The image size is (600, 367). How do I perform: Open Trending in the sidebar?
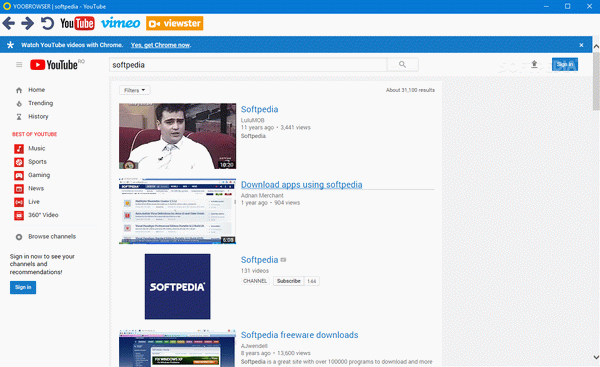[x=41, y=103]
